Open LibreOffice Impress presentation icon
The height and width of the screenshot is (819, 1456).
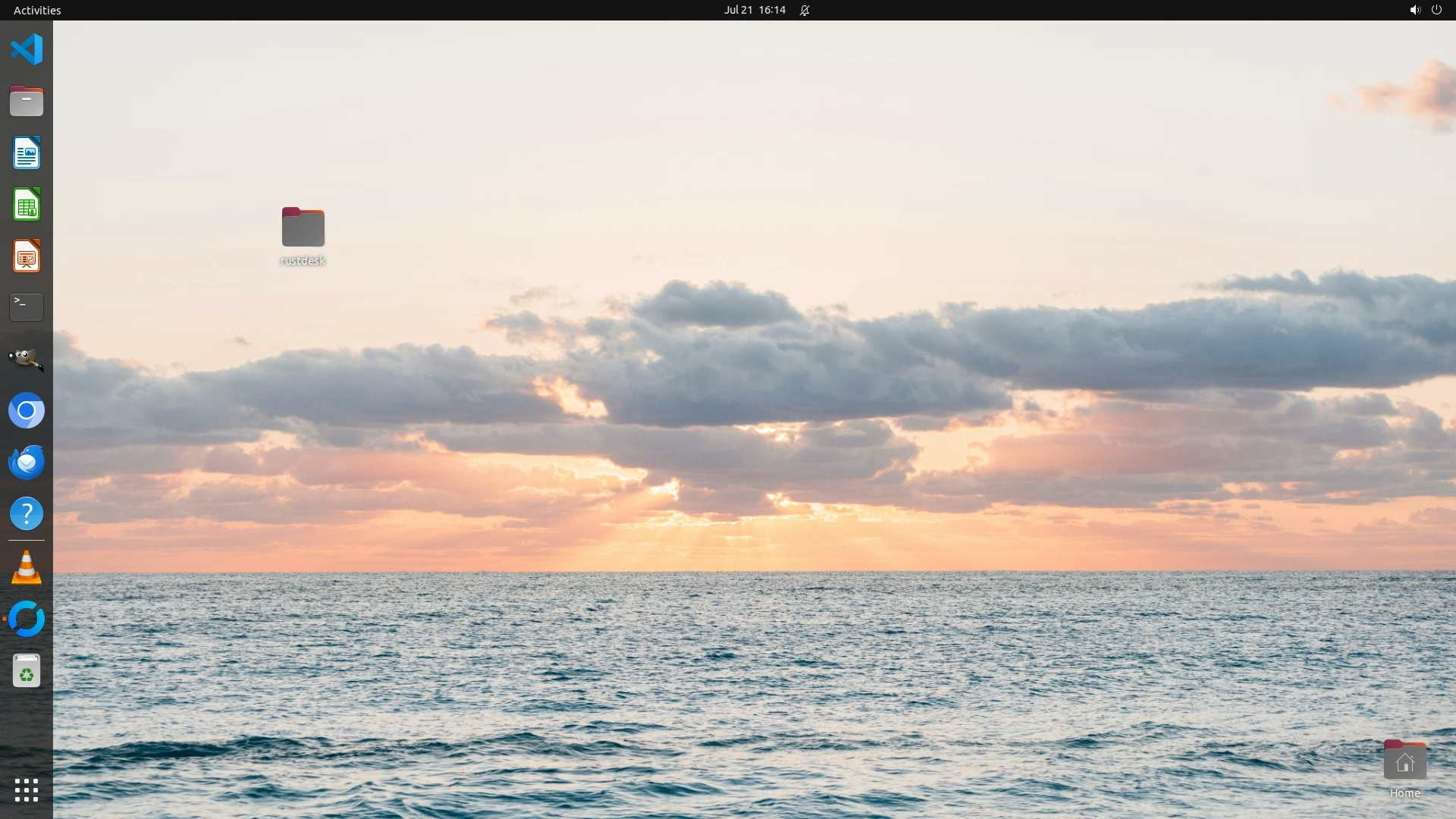[27, 256]
